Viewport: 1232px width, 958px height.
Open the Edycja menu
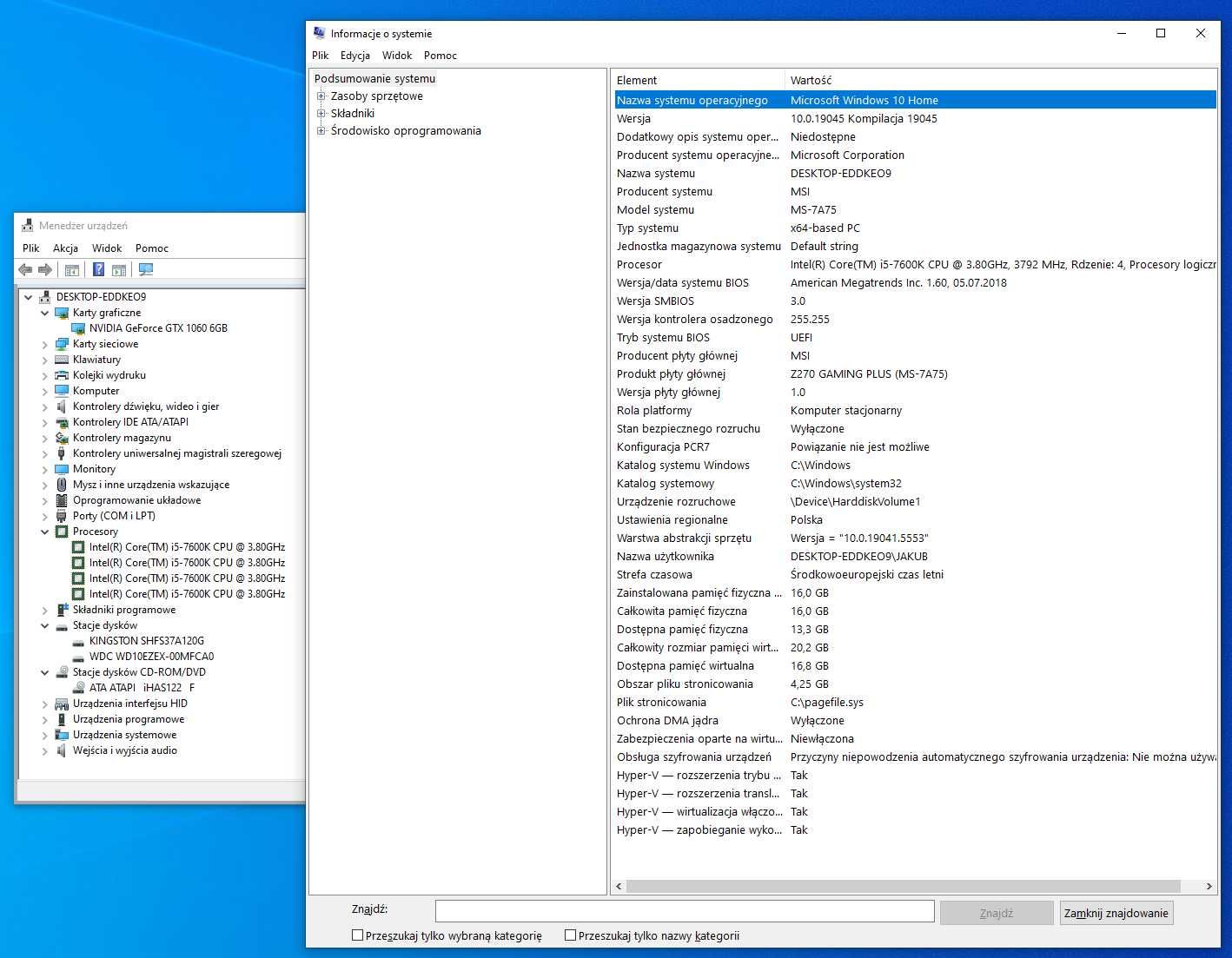coord(355,56)
